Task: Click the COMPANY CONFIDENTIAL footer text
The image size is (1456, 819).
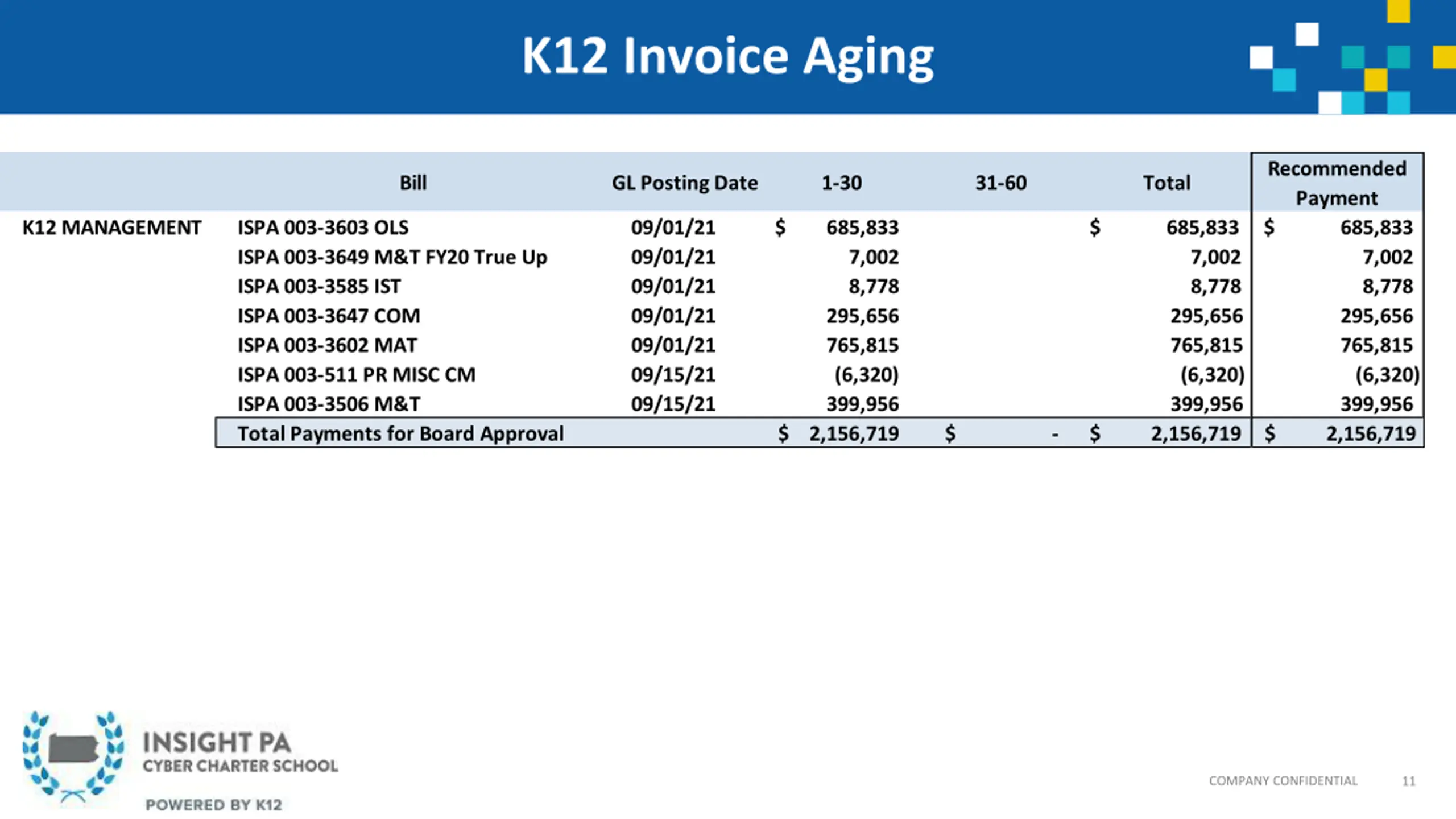Action: [x=1283, y=781]
